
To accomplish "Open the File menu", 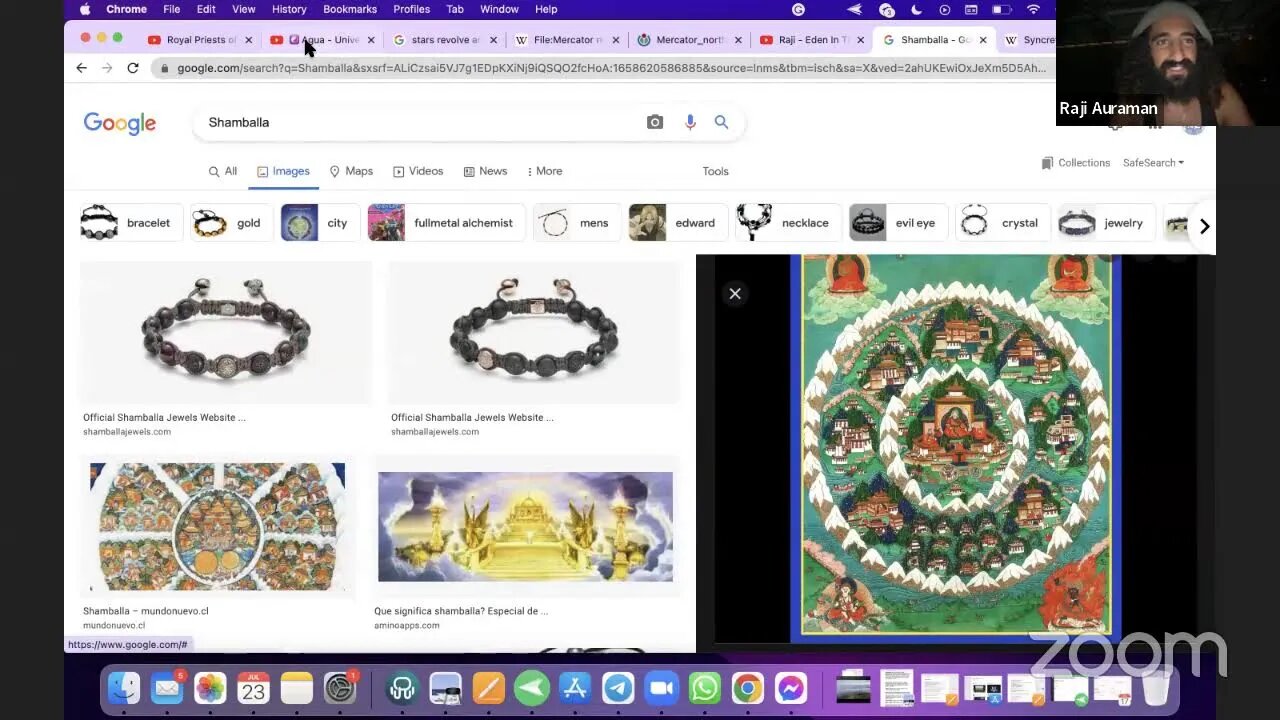I will pos(172,9).
